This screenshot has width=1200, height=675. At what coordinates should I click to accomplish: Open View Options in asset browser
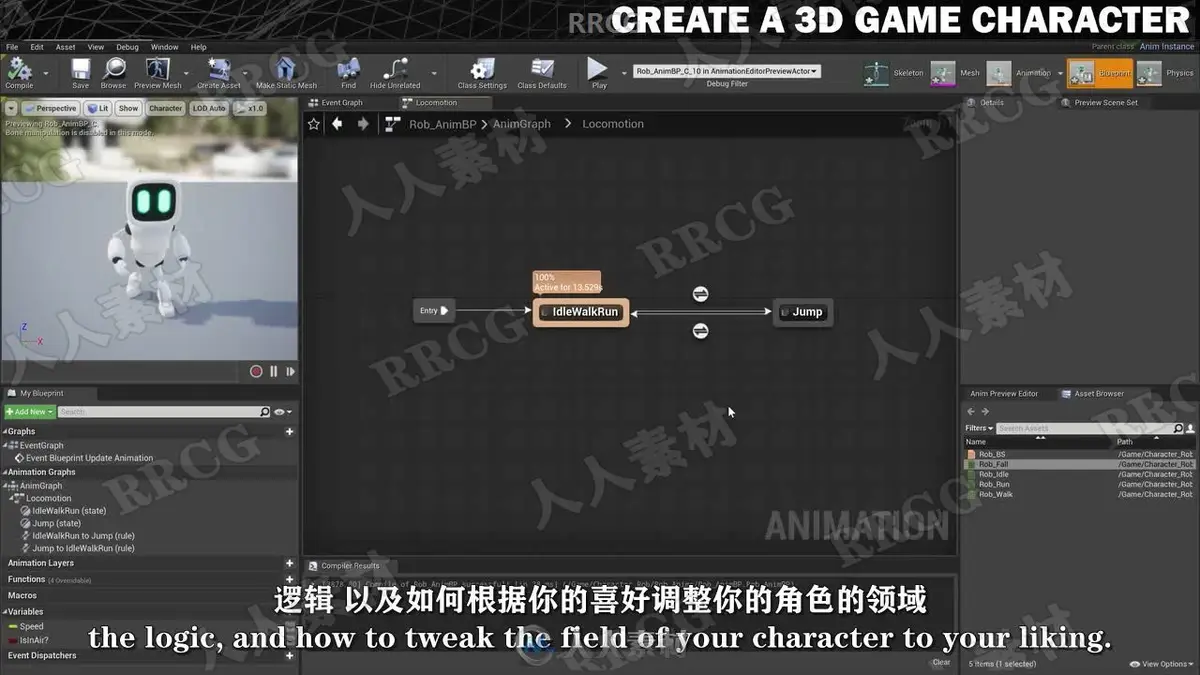(1160, 664)
